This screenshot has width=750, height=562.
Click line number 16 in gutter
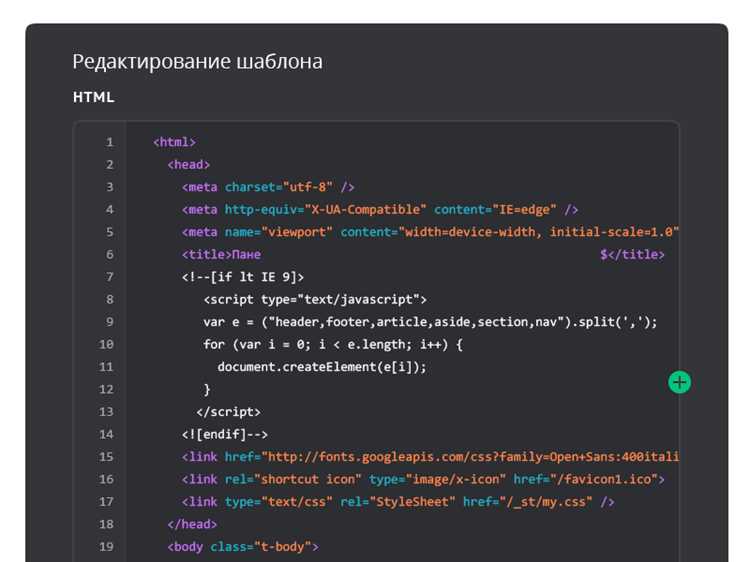106,479
